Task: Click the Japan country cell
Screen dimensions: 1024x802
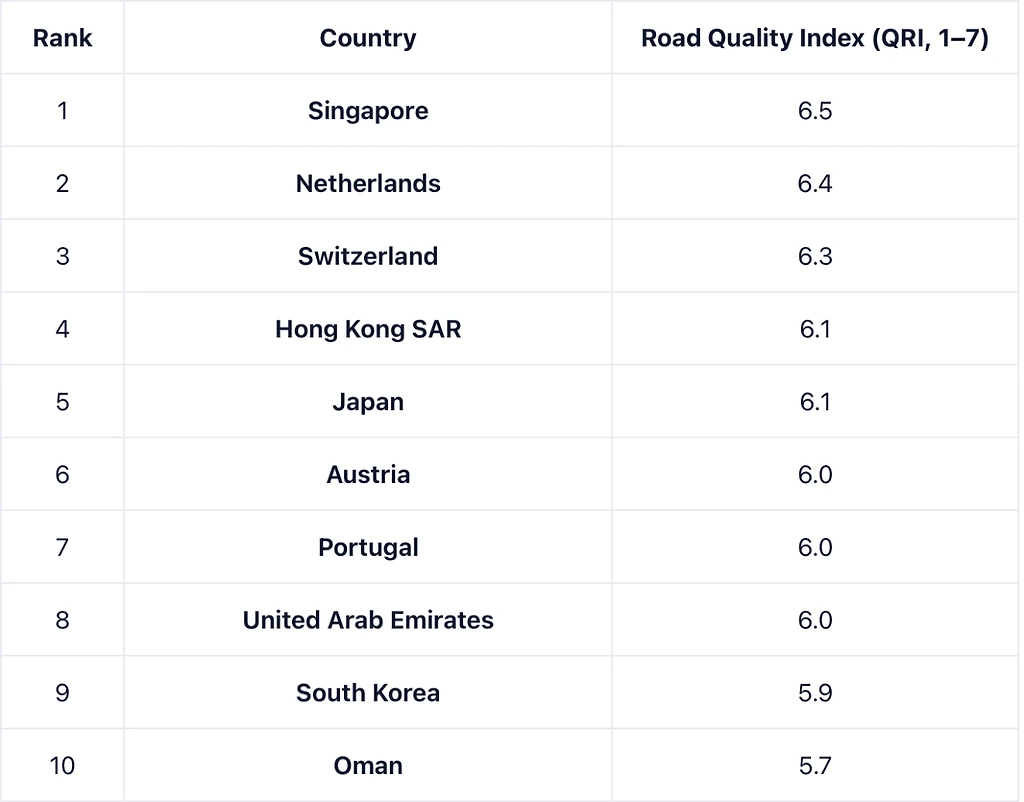Action: tap(368, 402)
